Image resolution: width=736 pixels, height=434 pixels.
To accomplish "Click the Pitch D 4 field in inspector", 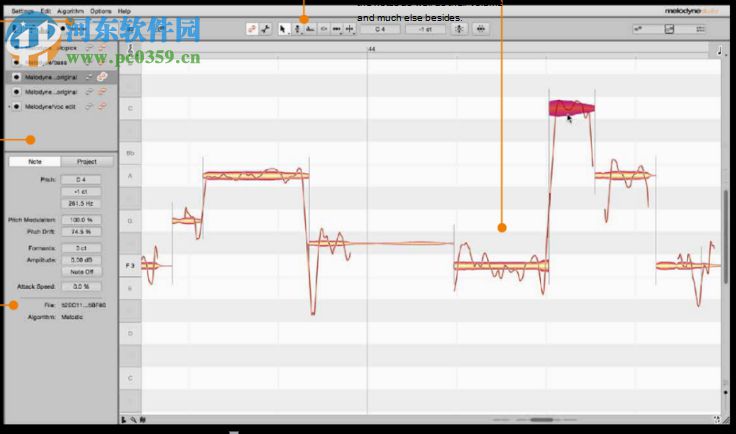I will click(x=81, y=180).
